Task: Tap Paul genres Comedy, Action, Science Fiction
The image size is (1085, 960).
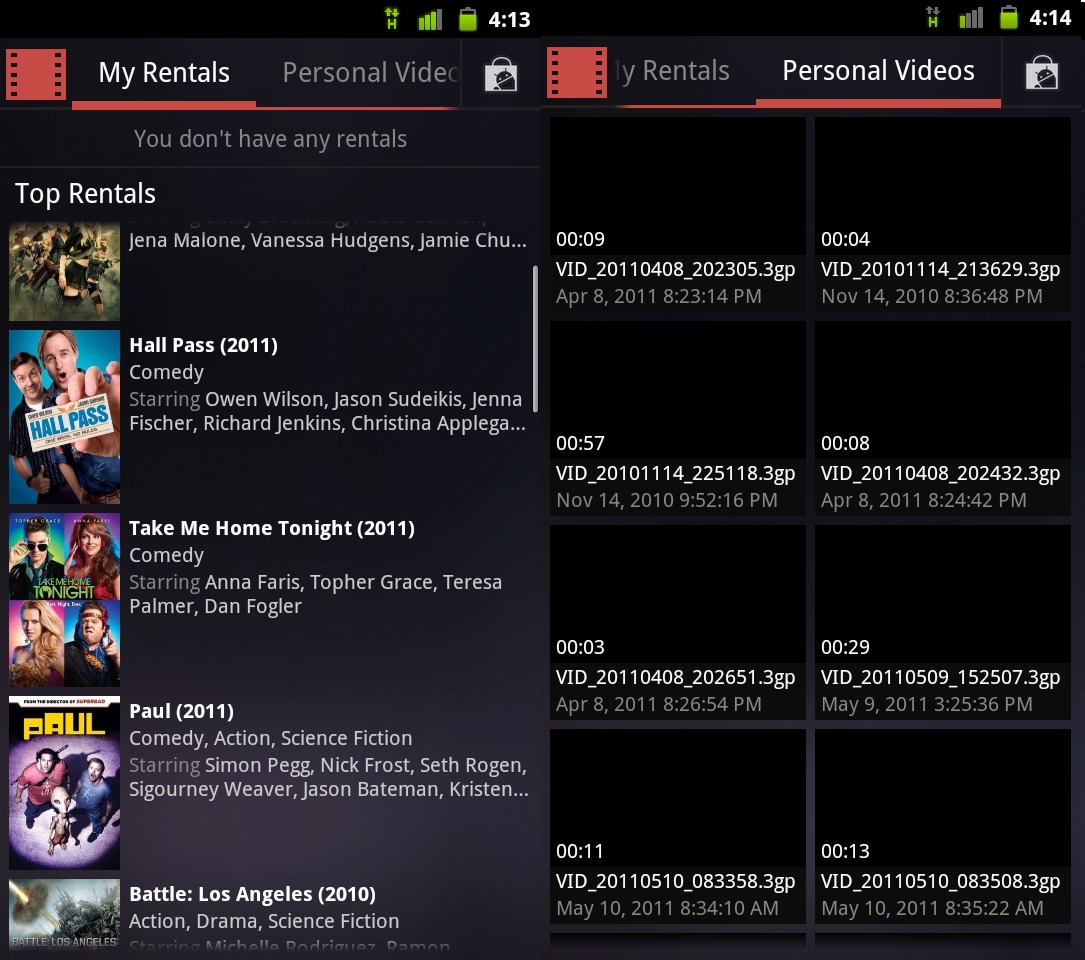Action: (271, 738)
